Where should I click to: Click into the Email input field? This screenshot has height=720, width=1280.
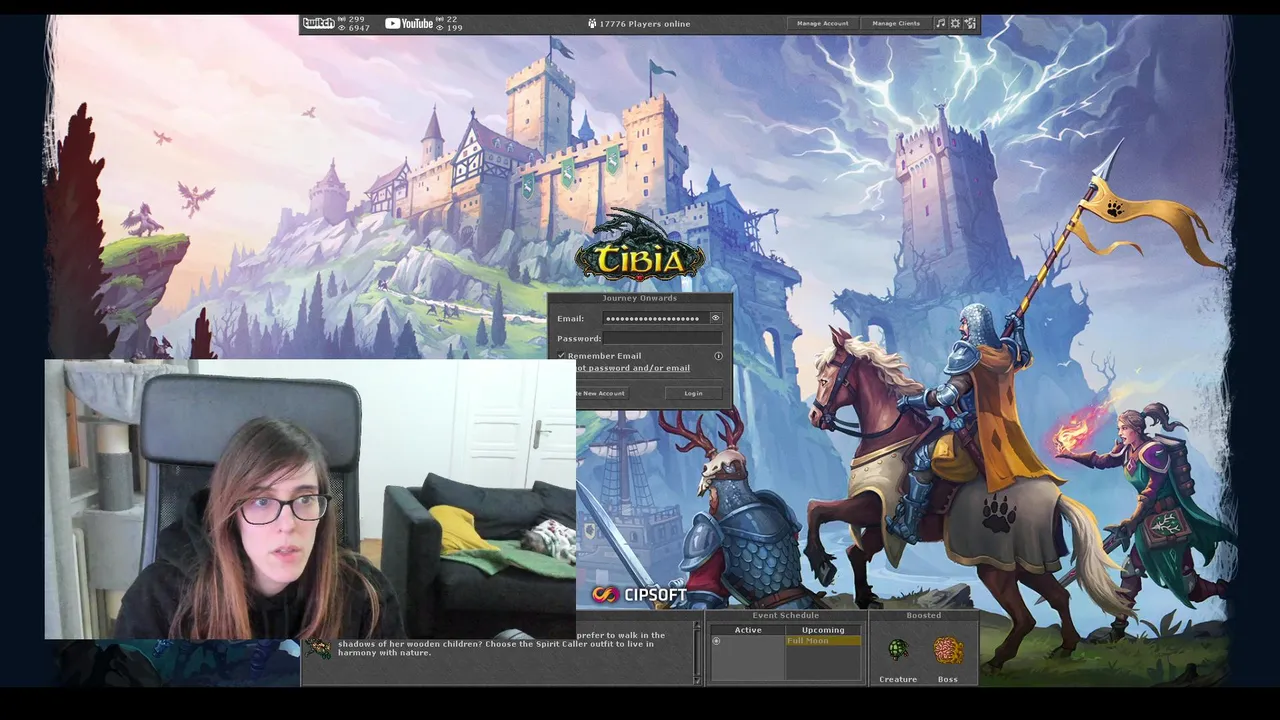pos(655,318)
